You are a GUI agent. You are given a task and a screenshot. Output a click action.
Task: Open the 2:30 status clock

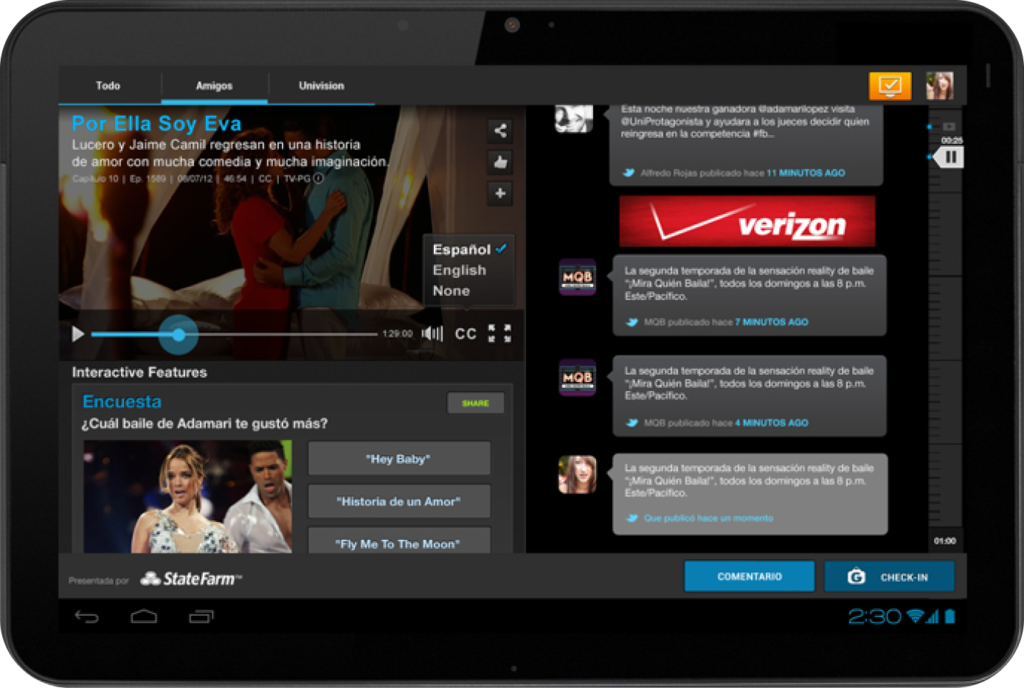click(x=874, y=616)
